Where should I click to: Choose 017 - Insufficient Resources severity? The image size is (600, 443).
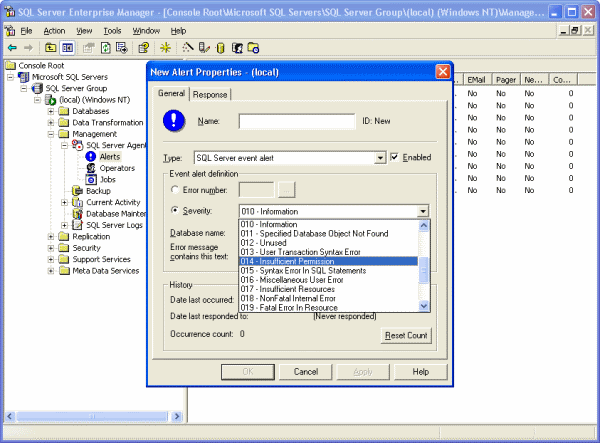(328, 289)
